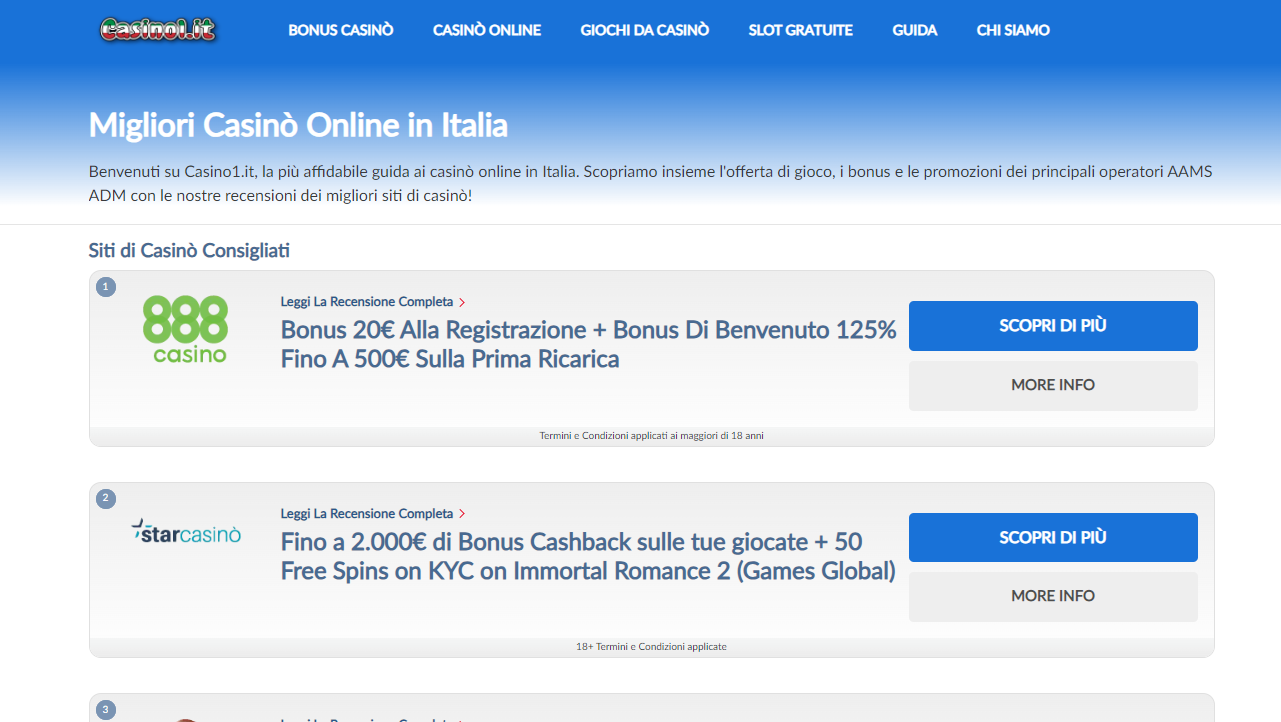Click the number 3 ranking badge
Viewport: 1281px width, 722px height.
pos(106,710)
